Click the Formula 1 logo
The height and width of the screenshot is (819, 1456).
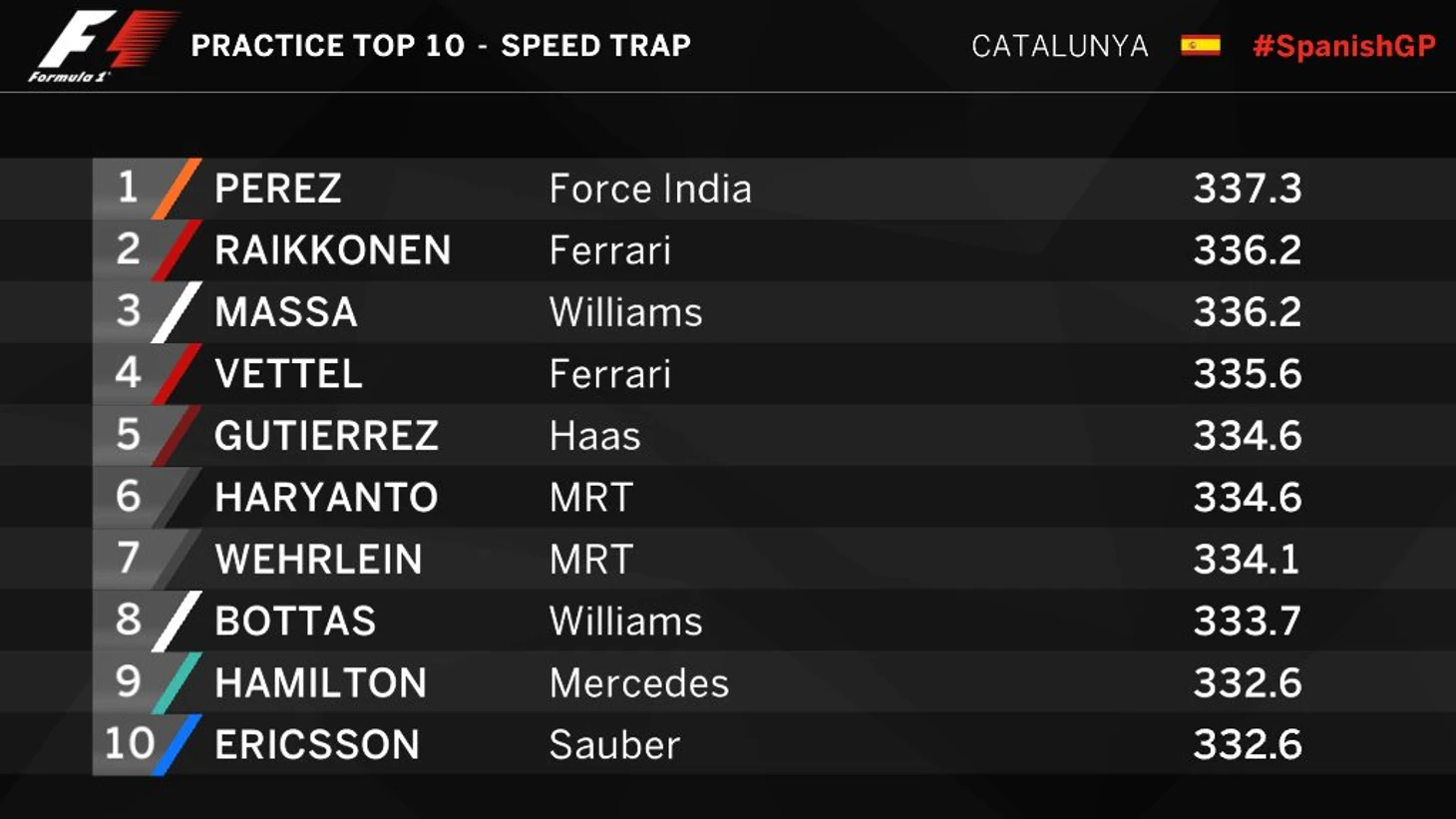(x=100, y=46)
